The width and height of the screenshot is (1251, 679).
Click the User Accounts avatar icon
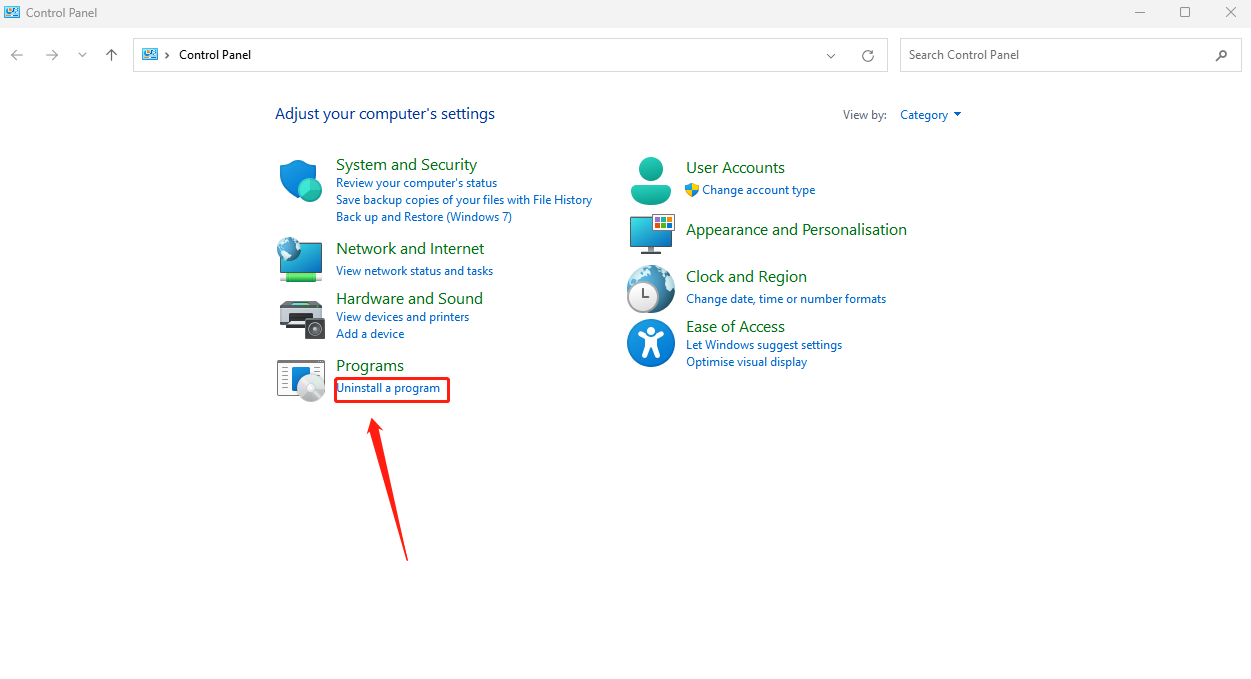point(651,181)
